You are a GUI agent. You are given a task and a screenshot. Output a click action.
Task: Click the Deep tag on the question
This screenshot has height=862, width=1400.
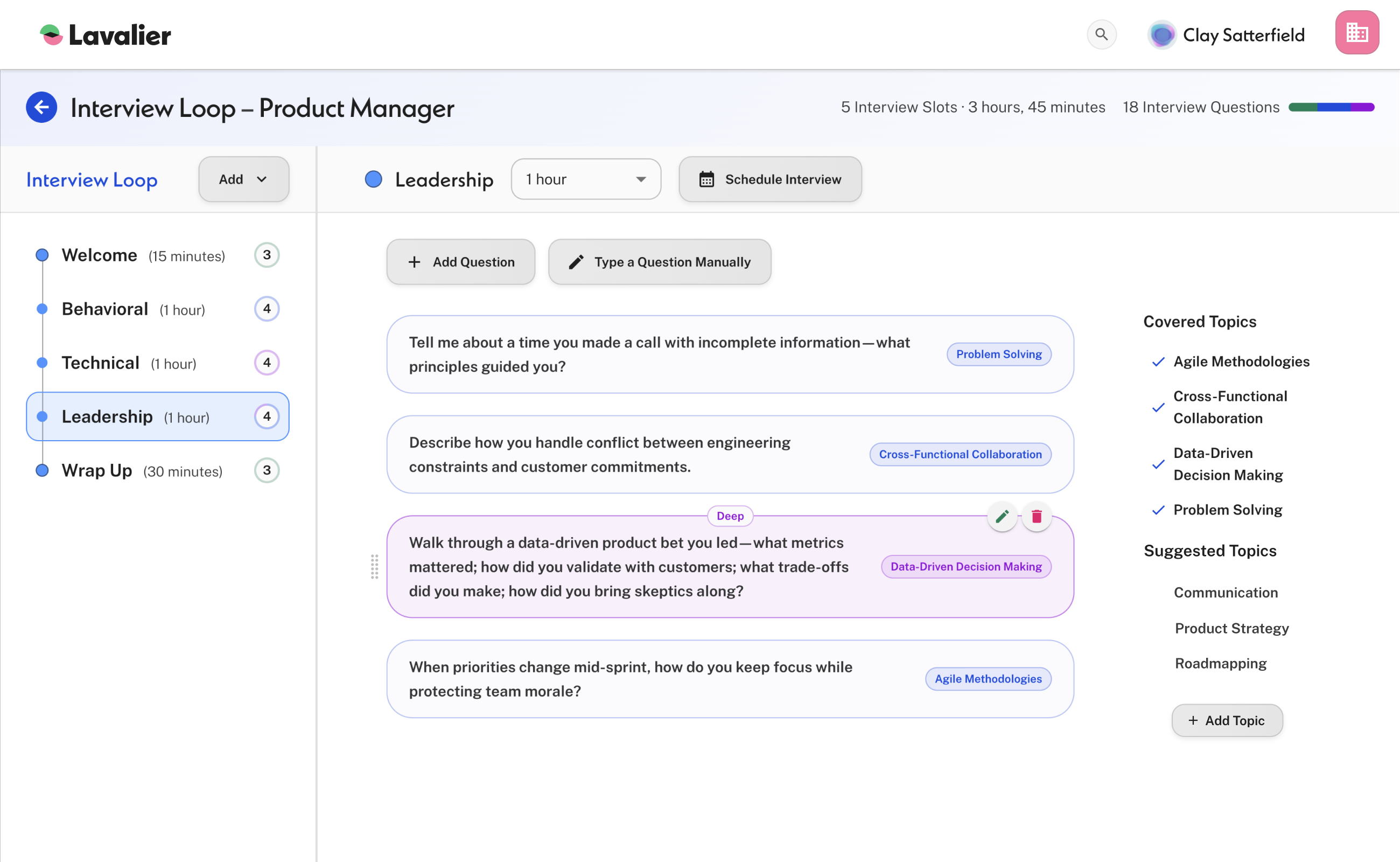730,516
